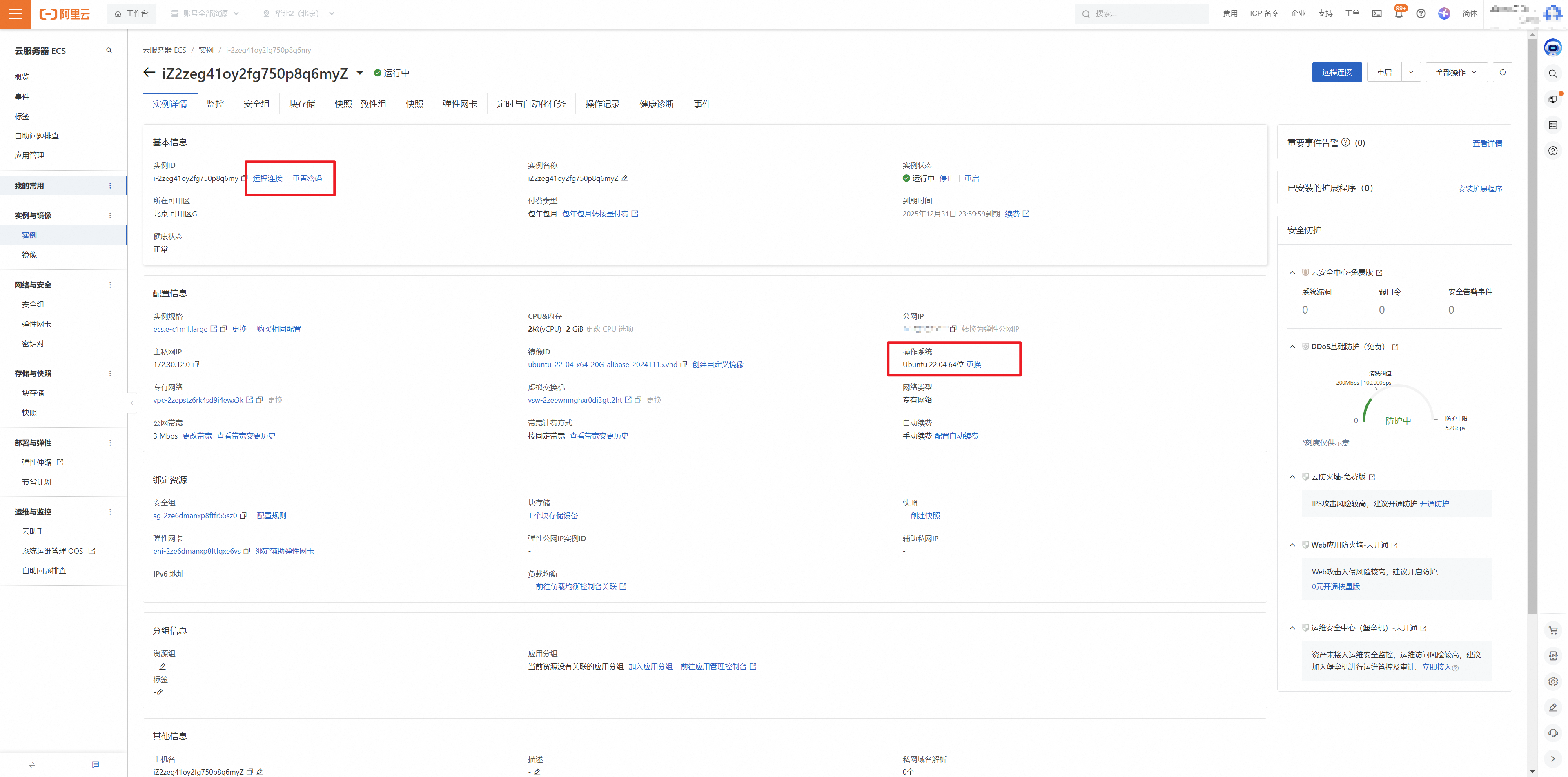The width and height of the screenshot is (1568, 777).
Task: Click the search icon in ECS sidebar
Action: pyautogui.click(x=109, y=51)
